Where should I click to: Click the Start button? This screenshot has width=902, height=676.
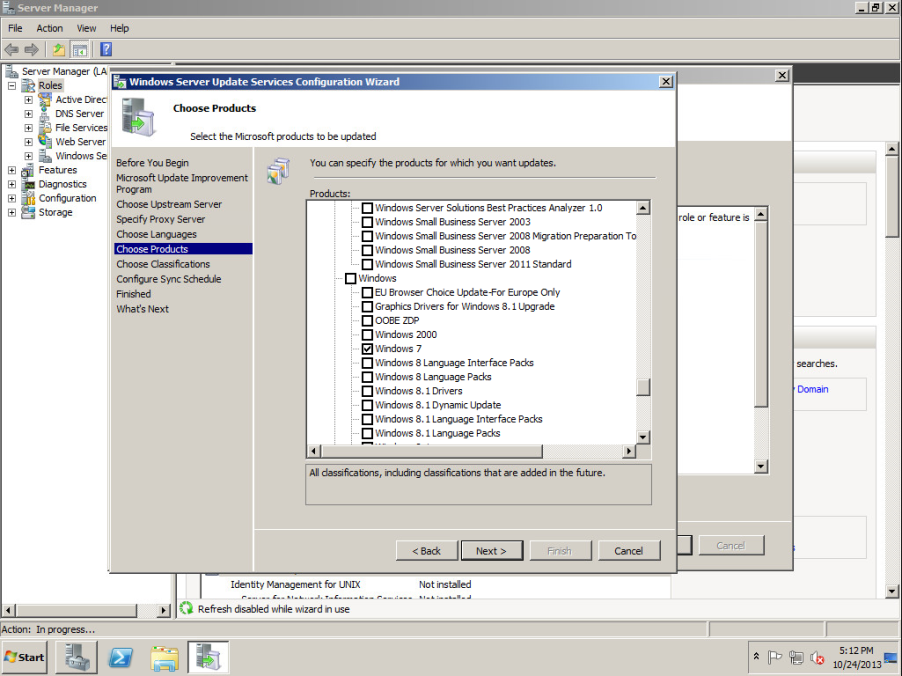point(25,657)
